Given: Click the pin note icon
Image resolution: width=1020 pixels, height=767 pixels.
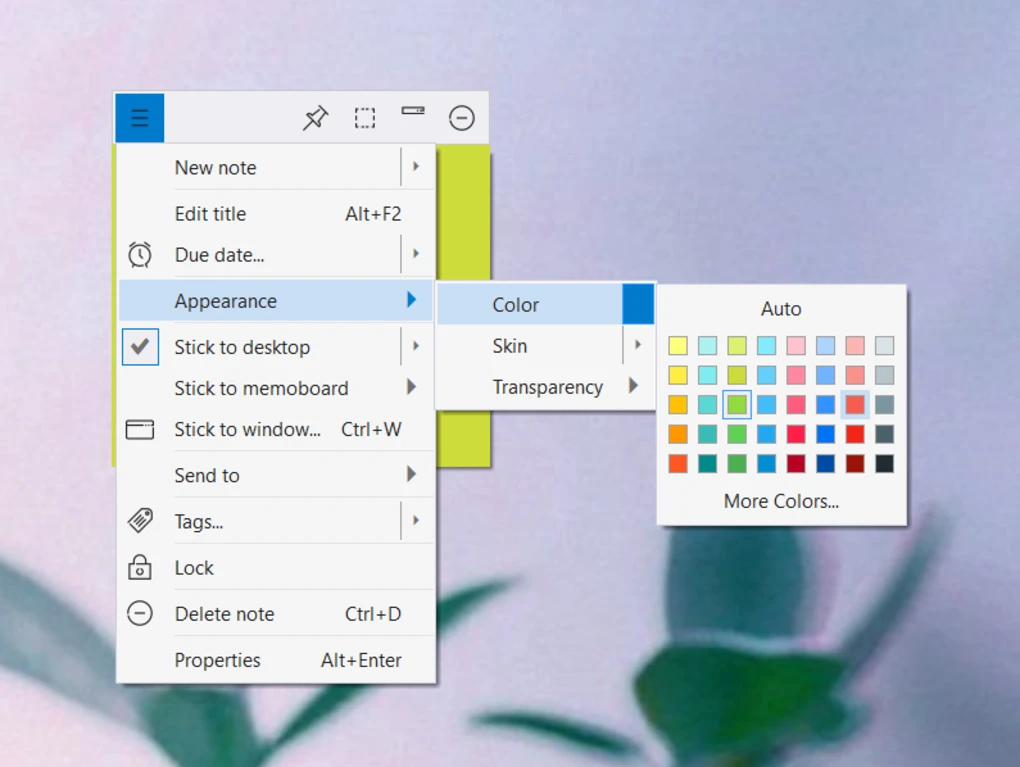Looking at the screenshot, I should (315, 118).
